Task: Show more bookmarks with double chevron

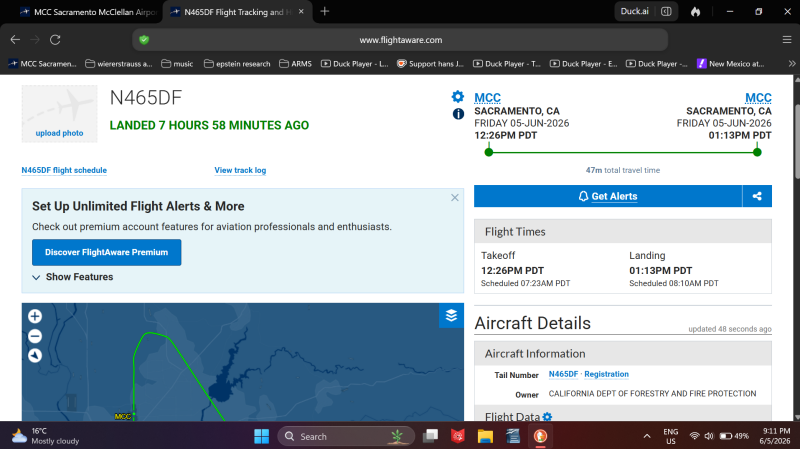Action: pos(791,64)
